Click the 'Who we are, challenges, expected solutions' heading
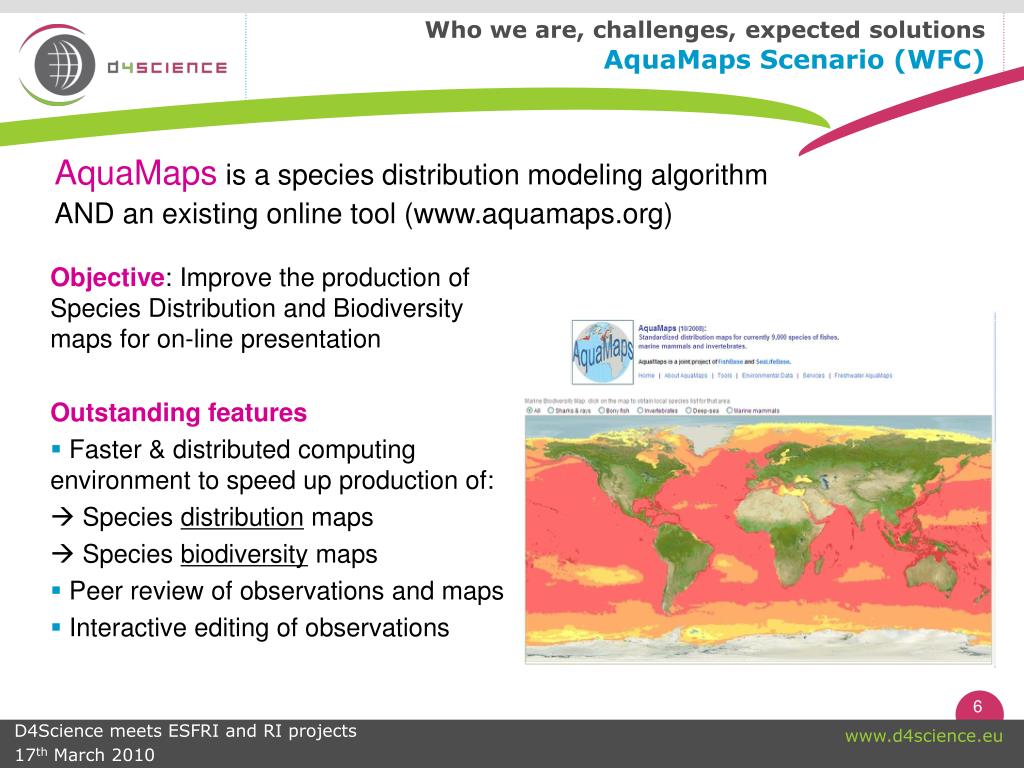This screenshot has height=768, width=1024. (x=705, y=30)
